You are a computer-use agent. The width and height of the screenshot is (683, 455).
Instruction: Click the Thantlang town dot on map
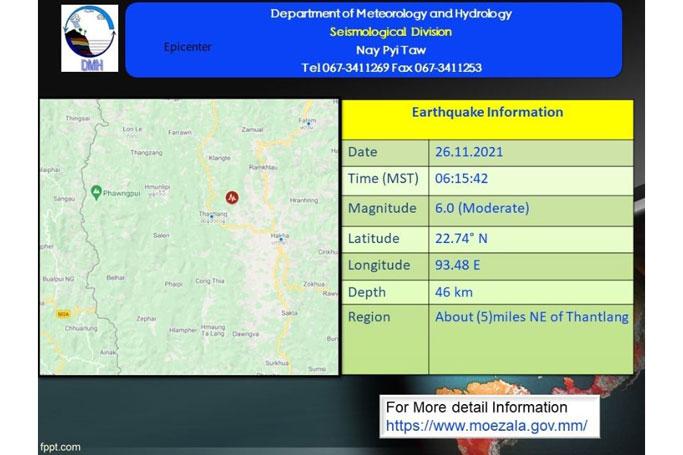(213, 215)
